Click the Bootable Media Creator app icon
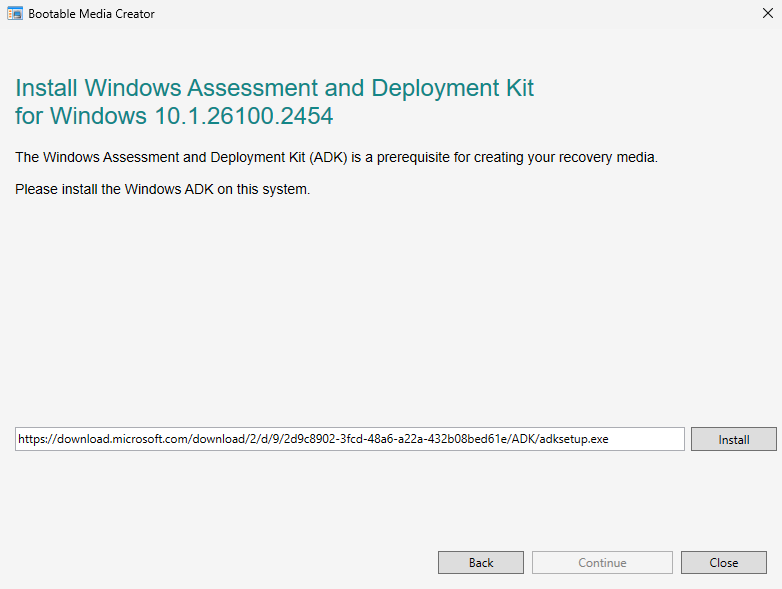Image resolution: width=782 pixels, height=589 pixels. (15, 13)
